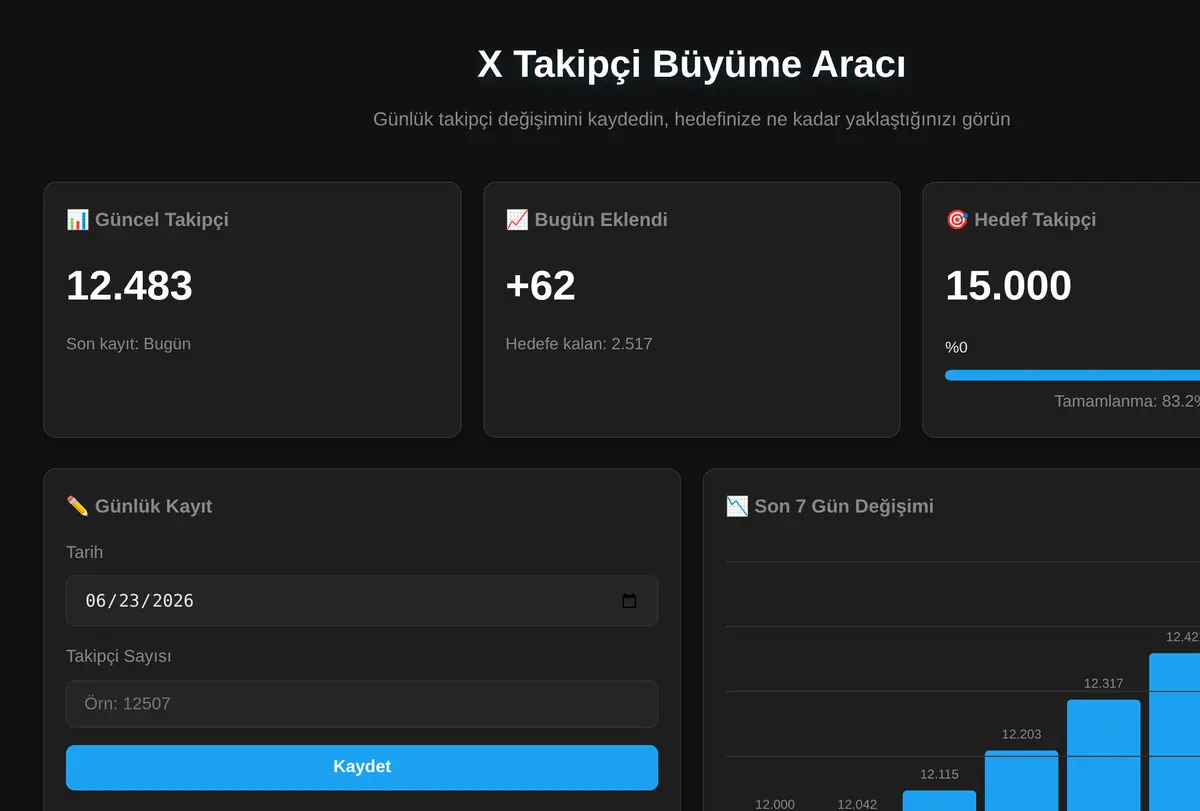Click the Kaydet button
Image resolution: width=1200 pixels, height=811 pixels.
pyautogui.click(x=362, y=767)
